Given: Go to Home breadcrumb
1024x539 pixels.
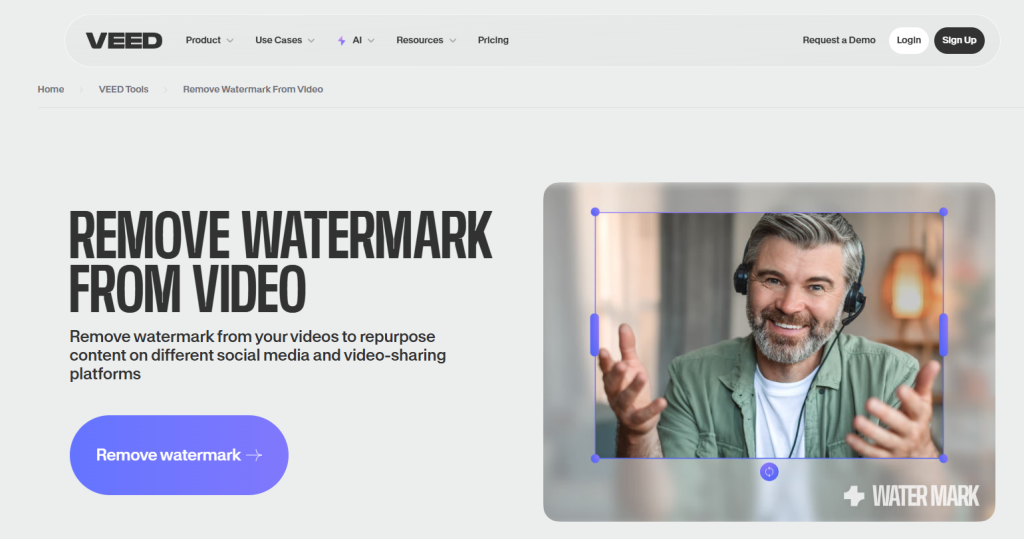Looking at the screenshot, I should [51, 89].
